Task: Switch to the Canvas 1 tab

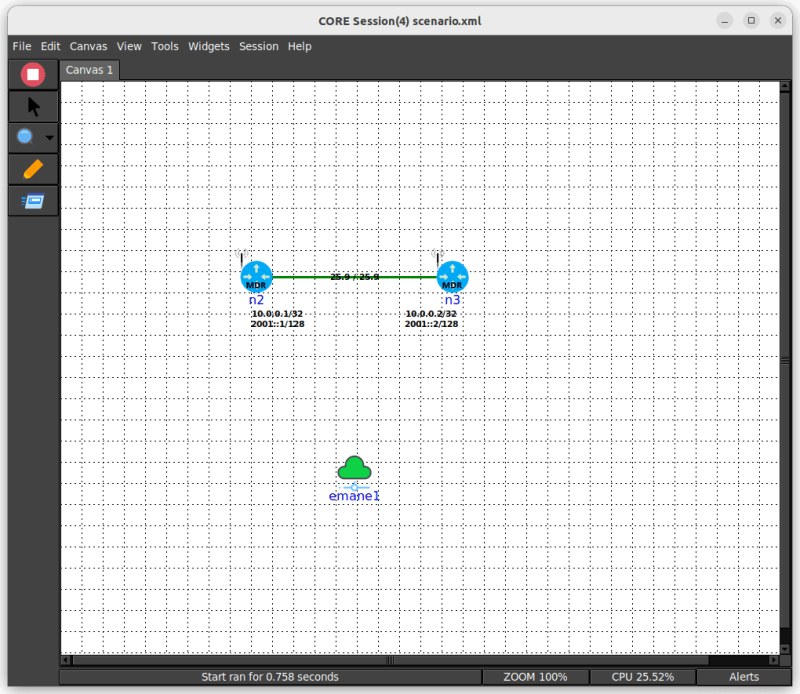Action: tap(88, 71)
